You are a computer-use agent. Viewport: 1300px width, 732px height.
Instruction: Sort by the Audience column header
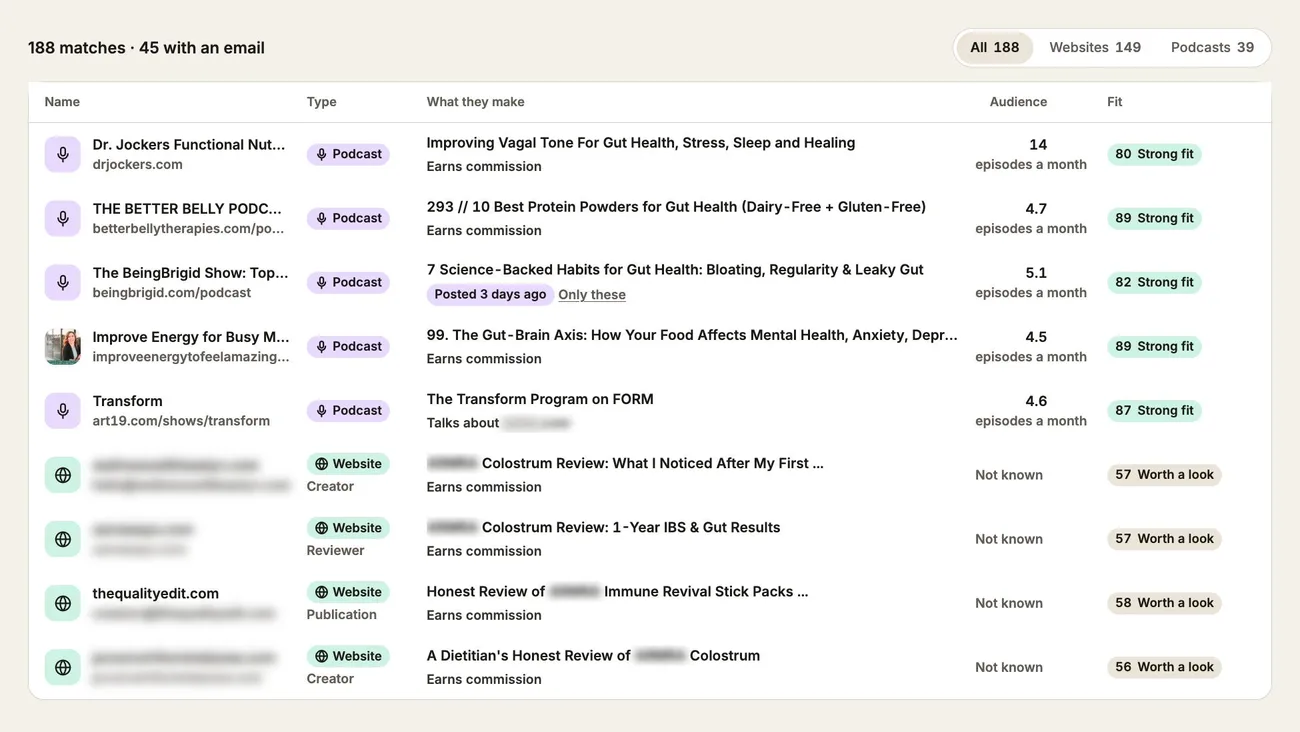point(1018,102)
